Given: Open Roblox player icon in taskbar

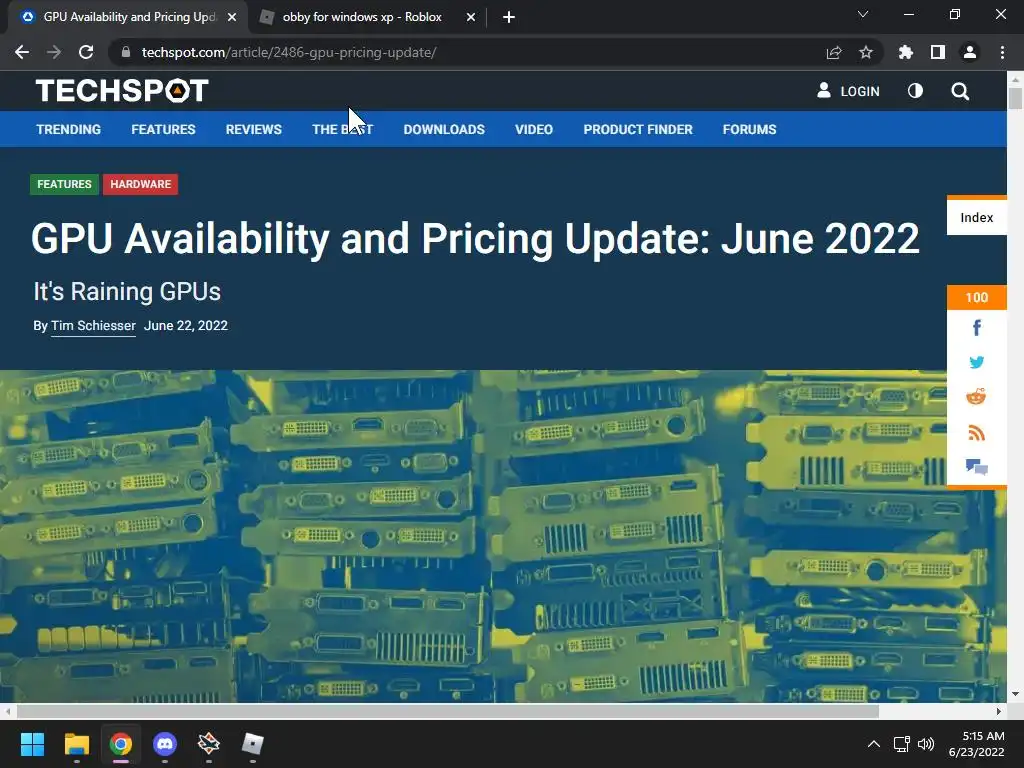Looking at the screenshot, I should point(253,744).
